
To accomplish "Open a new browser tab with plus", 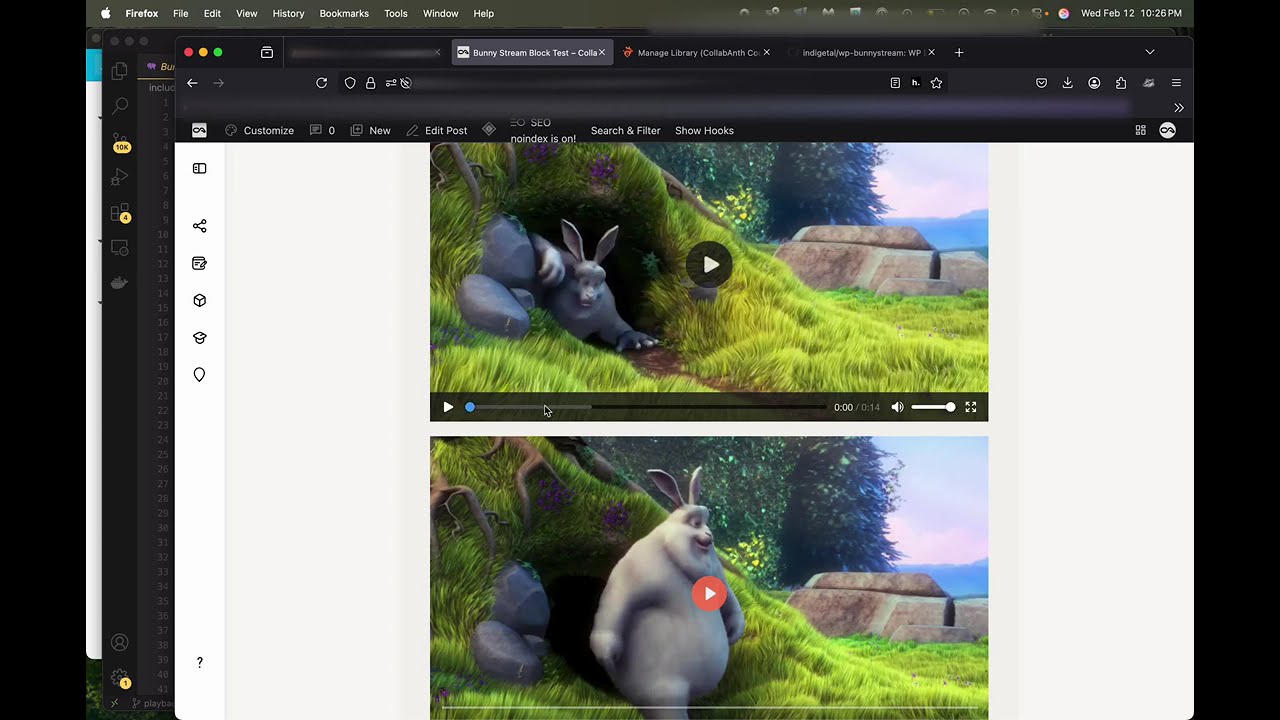I will point(959,52).
